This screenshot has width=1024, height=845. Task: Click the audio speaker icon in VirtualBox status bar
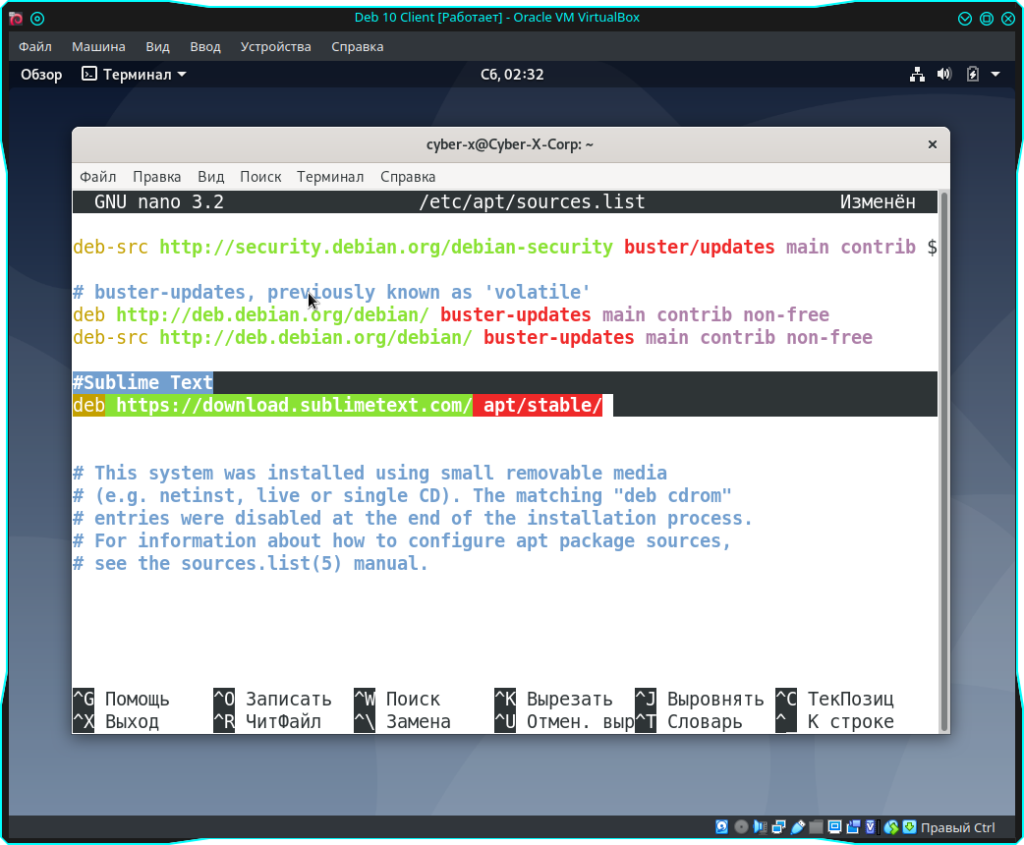[760, 827]
